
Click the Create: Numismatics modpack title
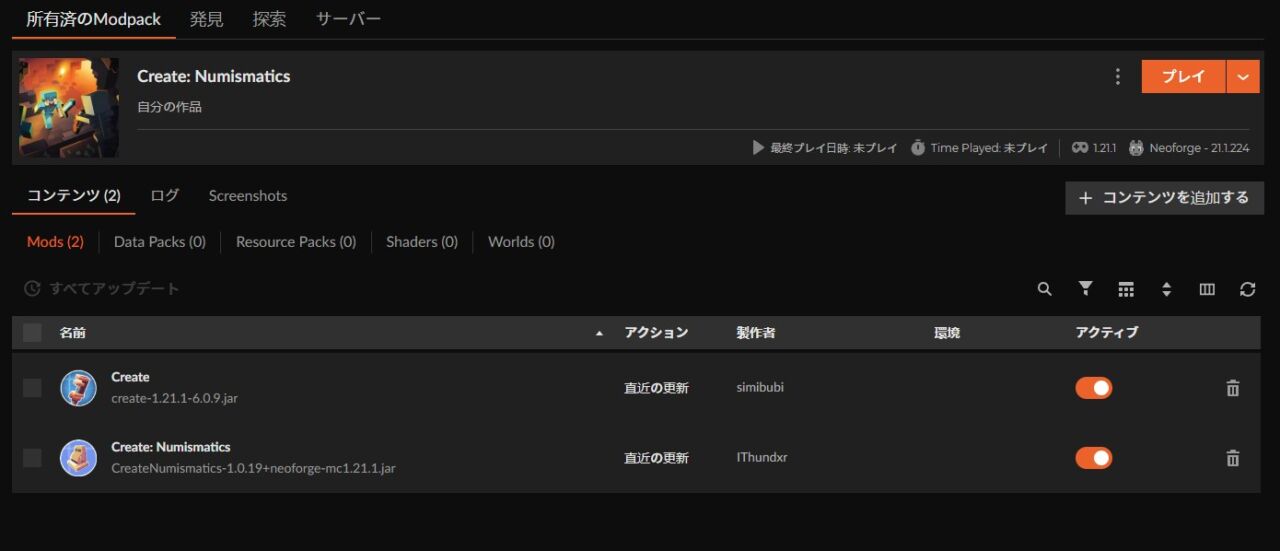pyautogui.click(x=214, y=77)
